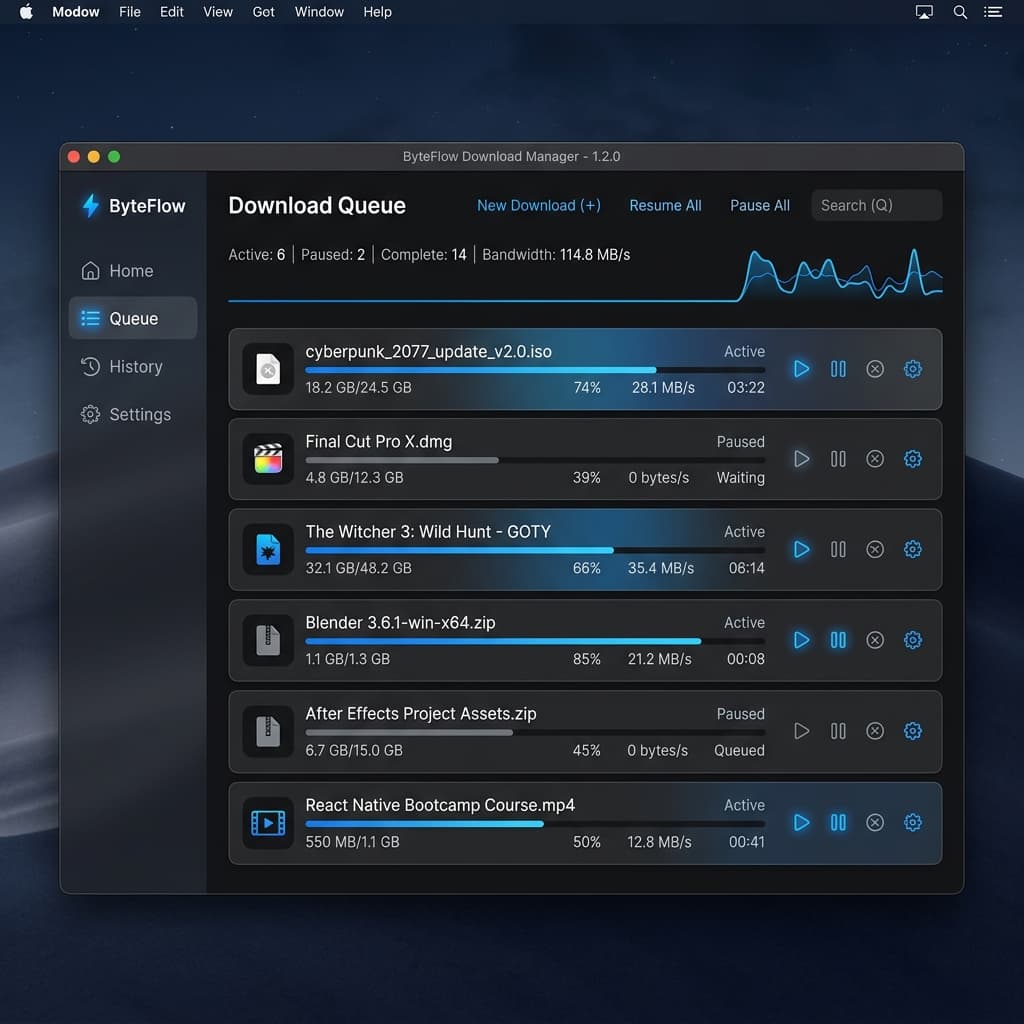Image resolution: width=1024 pixels, height=1024 pixels.
Task: Resume the After Effects Project Assets.zip download
Action: (x=801, y=731)
